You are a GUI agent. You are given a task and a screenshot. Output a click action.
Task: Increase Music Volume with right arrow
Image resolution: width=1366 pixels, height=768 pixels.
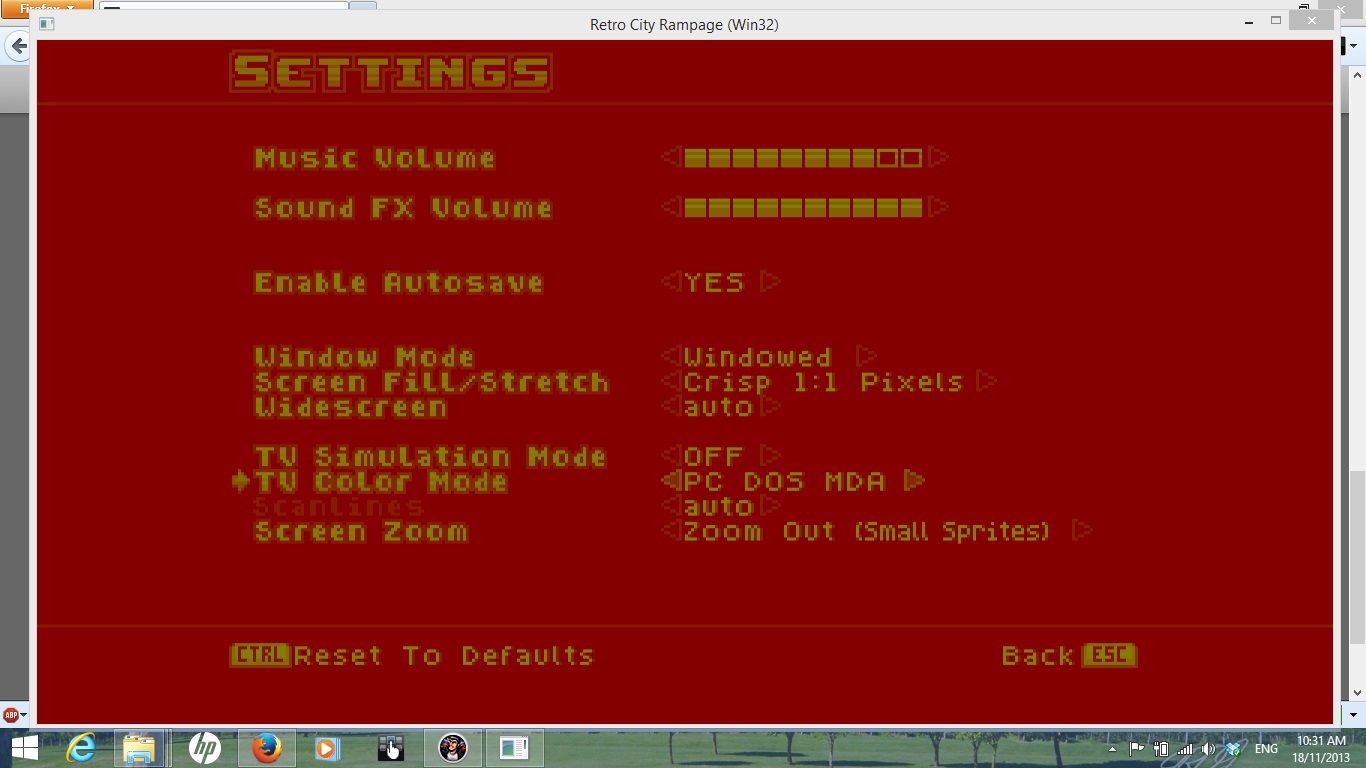point(938,157)
